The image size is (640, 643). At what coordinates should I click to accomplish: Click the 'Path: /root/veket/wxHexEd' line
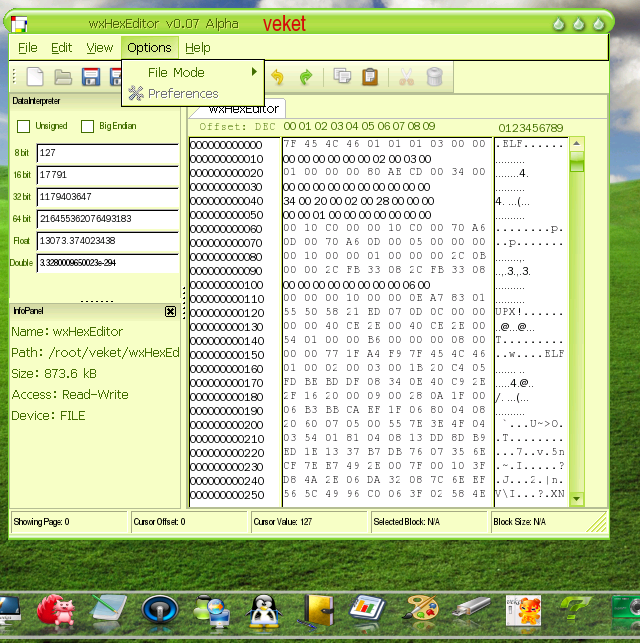click(95, 353)
